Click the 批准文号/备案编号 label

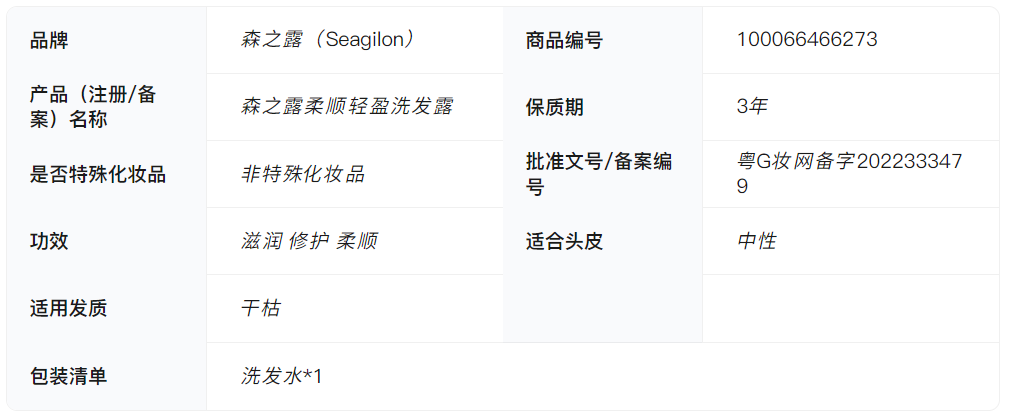coord(598,174)
